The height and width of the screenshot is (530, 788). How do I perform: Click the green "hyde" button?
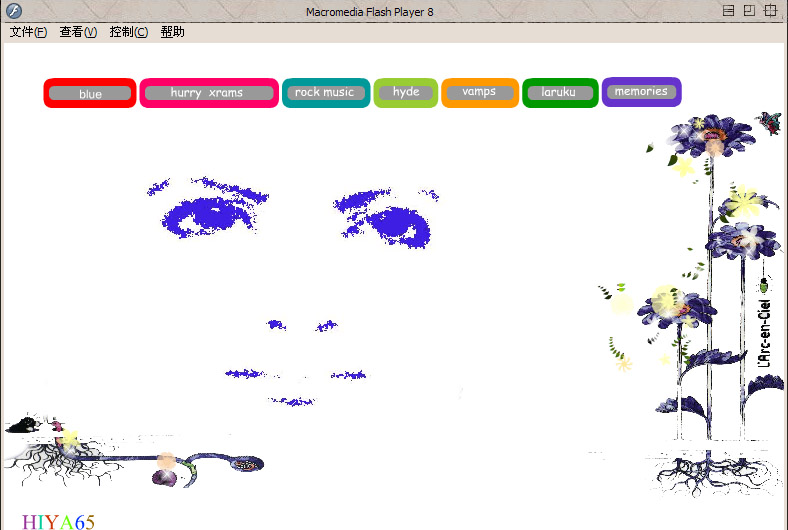[x=406, y=92]
